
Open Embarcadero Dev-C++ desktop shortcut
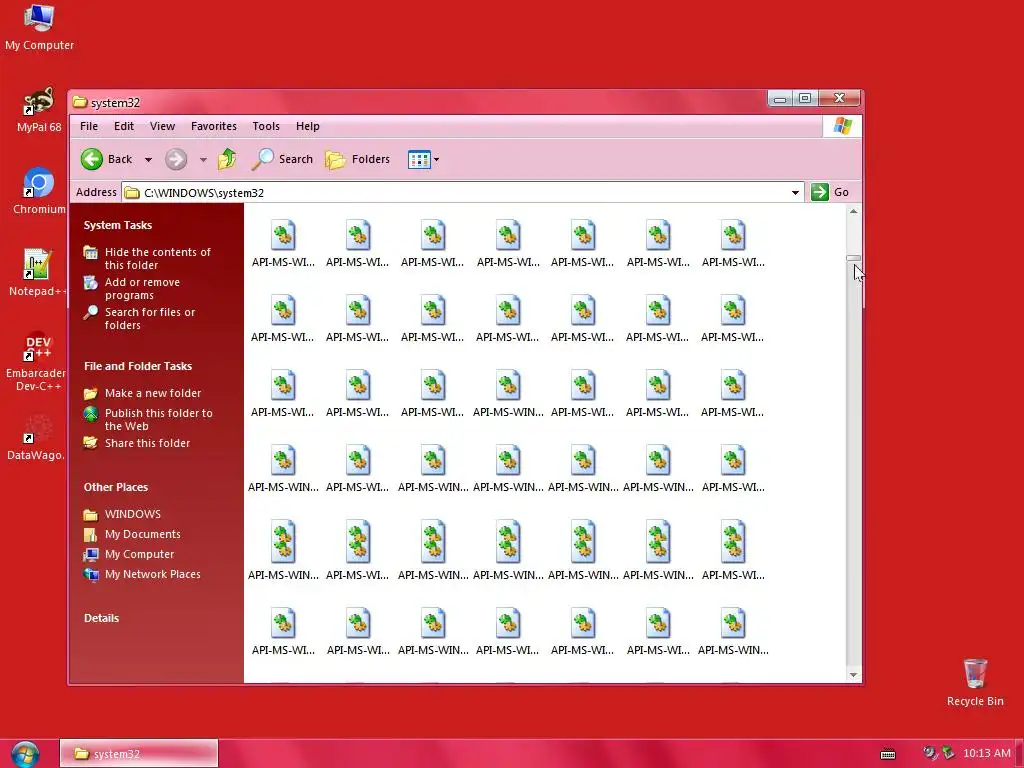tap(37, 361)
